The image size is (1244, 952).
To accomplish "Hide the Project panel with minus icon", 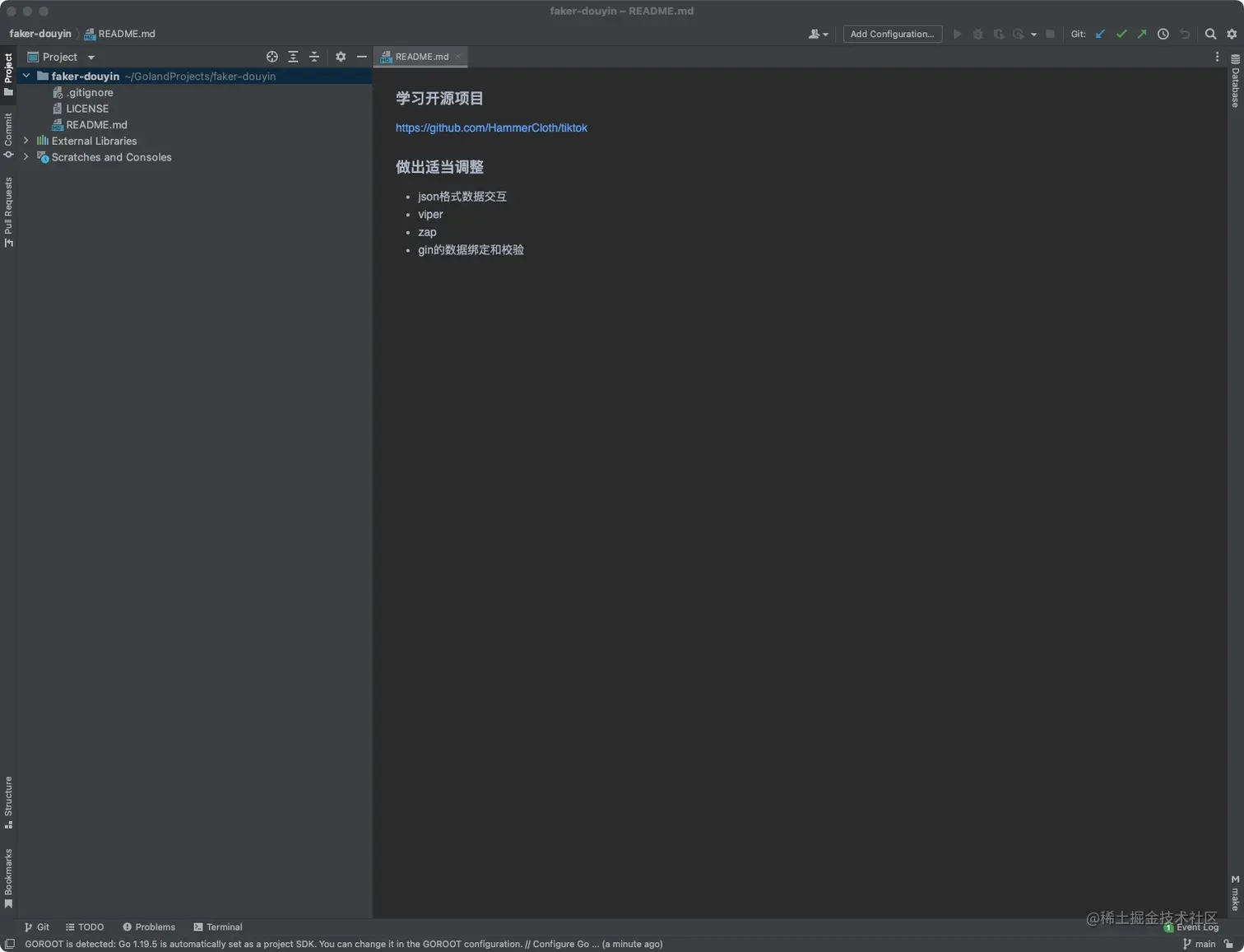I will [x=361, y=57].
